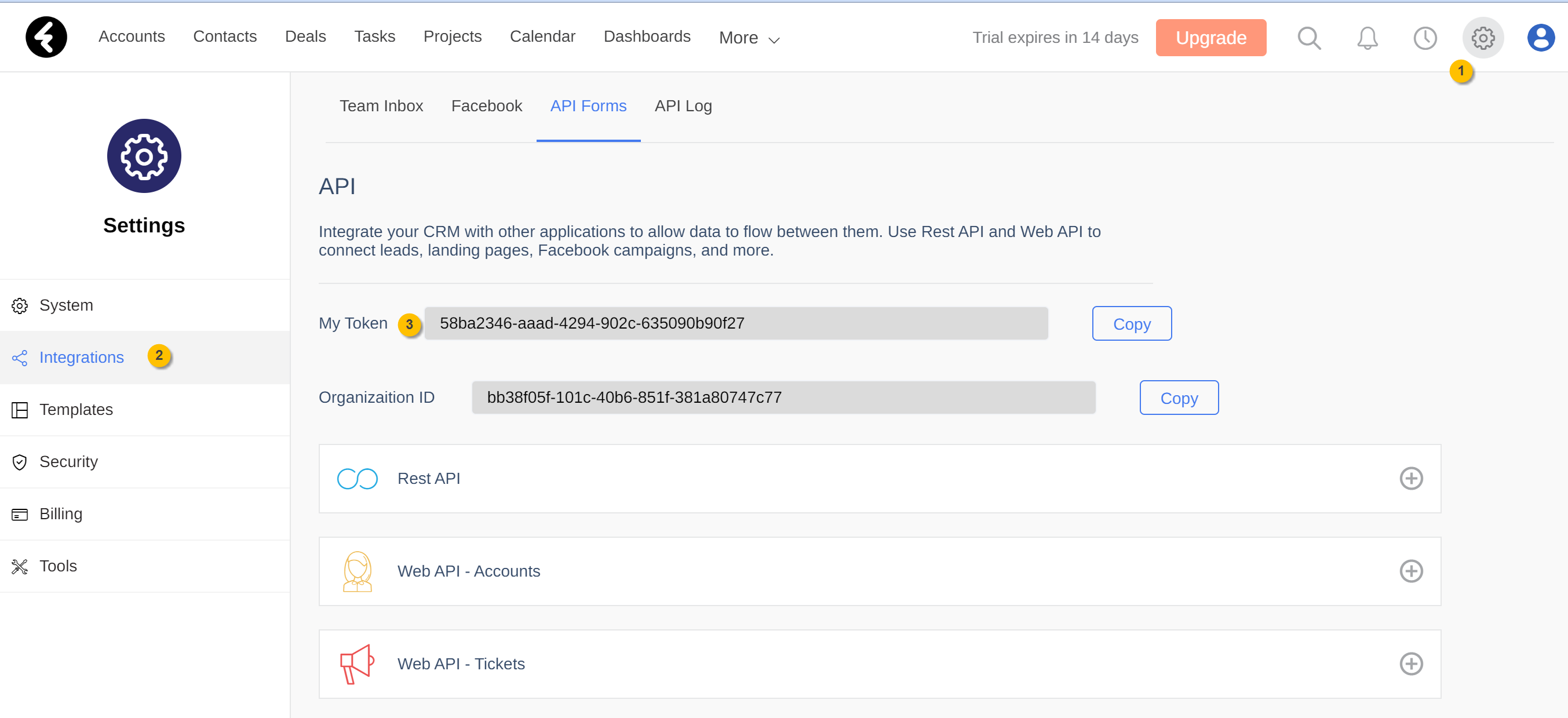Click the Web API Tickets megaphone icon
Image resolution: width=1568 pixels, height=718 pixels.
pos(357,664)
